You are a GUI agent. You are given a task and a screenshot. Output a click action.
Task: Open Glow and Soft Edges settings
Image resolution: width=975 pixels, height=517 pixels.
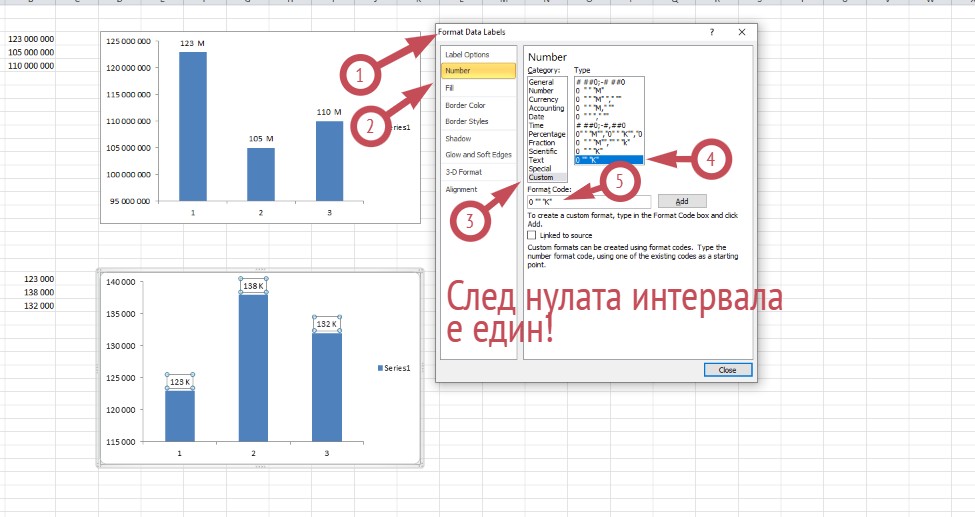(x=478, y=154)
